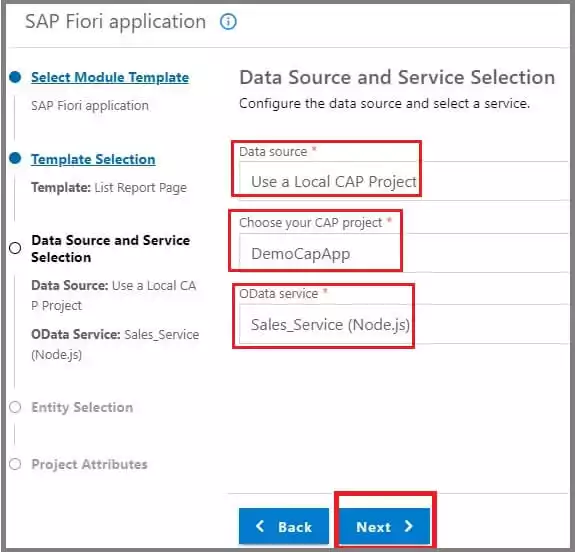This screenshot has width=575, height=552.
Task: Open the OData service dropdown
Action: coord(403,324)
